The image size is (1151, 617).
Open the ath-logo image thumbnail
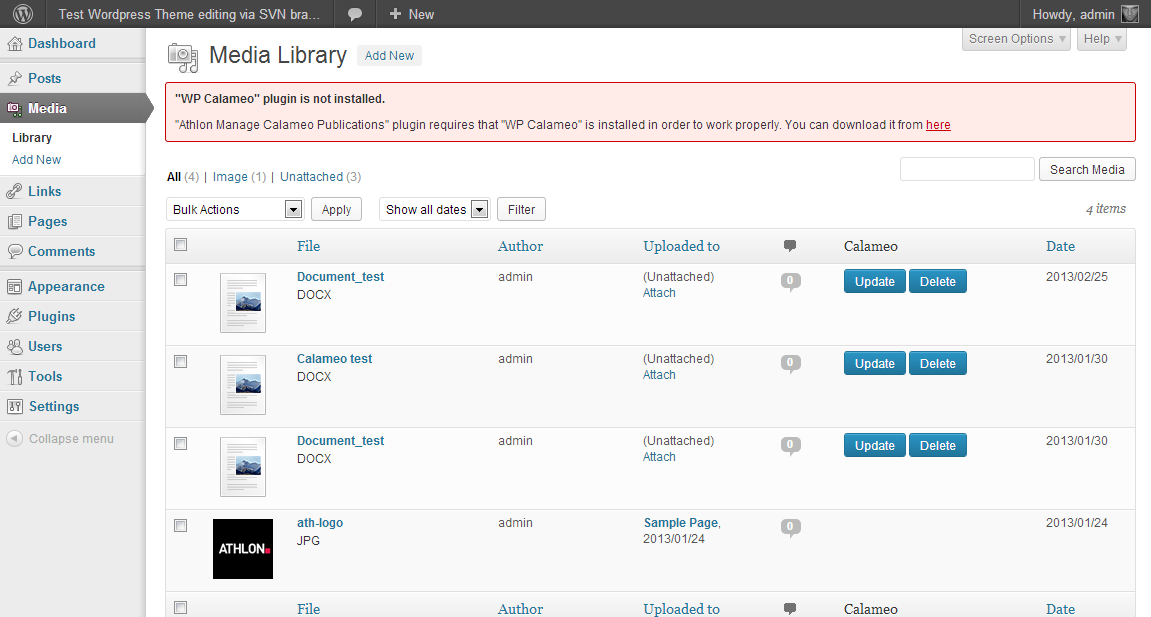pyautogui.click(x=243, y=549)
